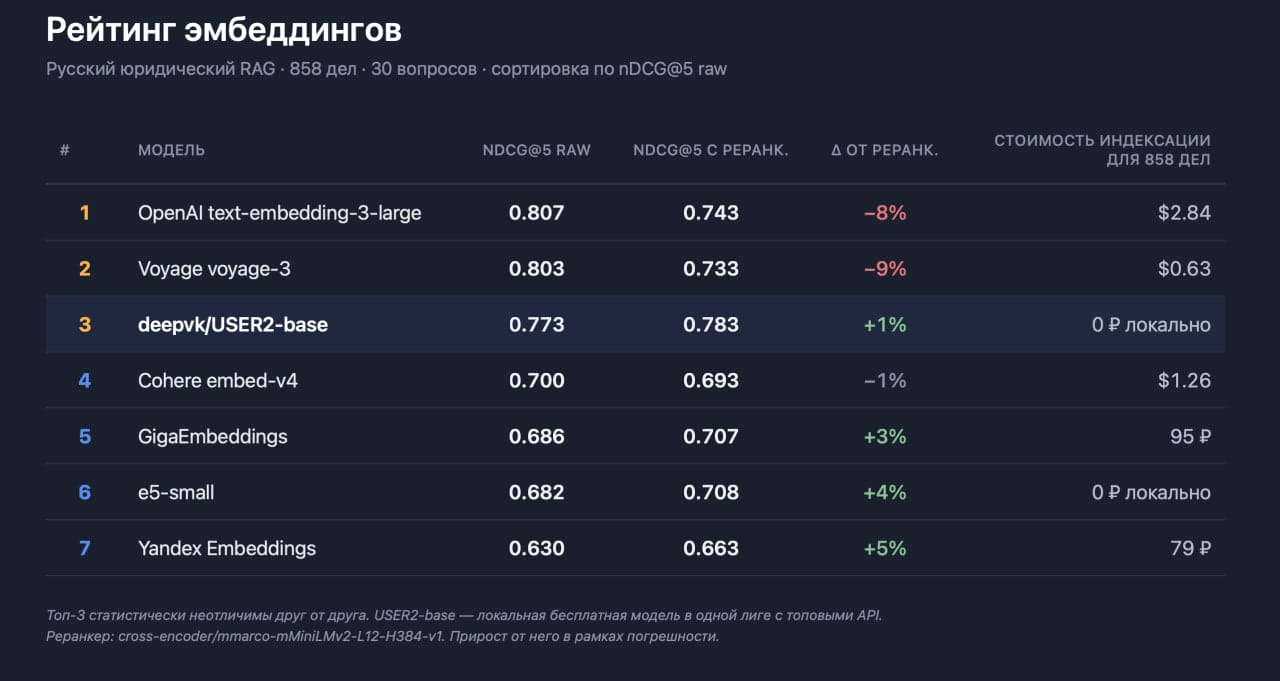Click the 'МОДЕЛЬ' column header
Image resolution: width=1280 pixels, height=681 pixels.
(x=171, y=150)
